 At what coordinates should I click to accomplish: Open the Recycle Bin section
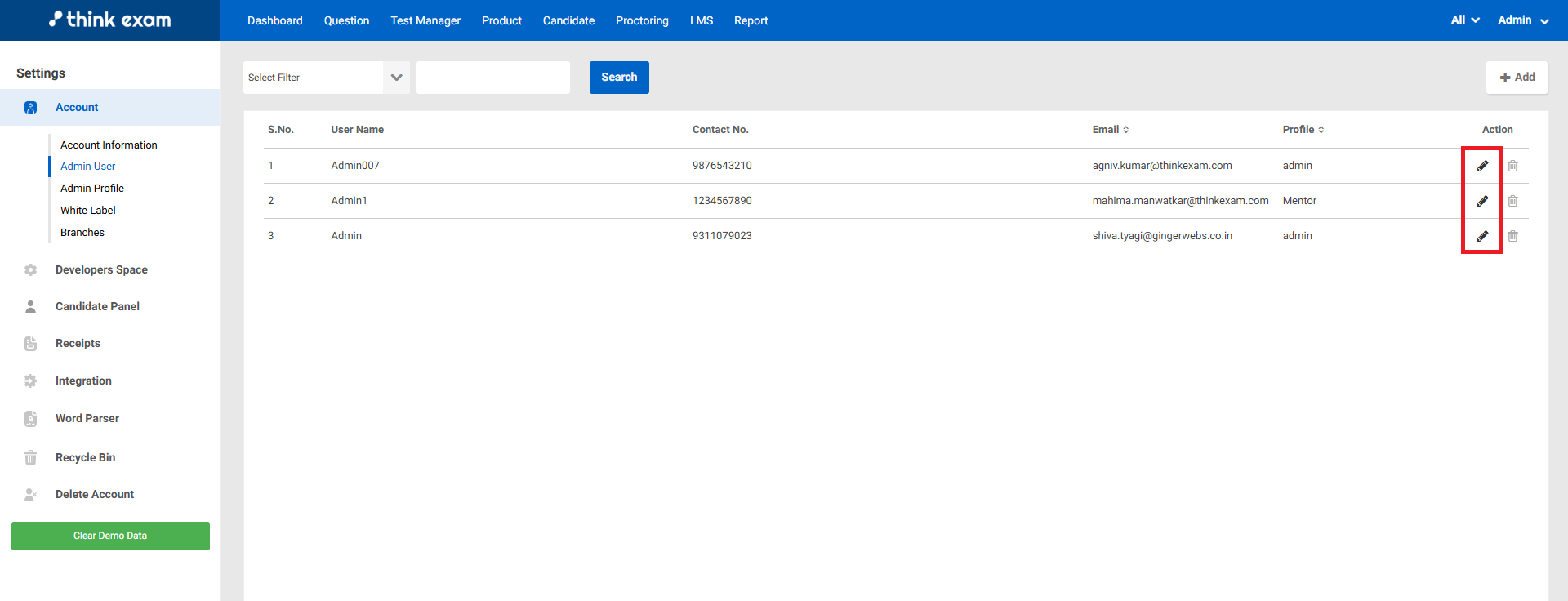click(x=85, y=457)
